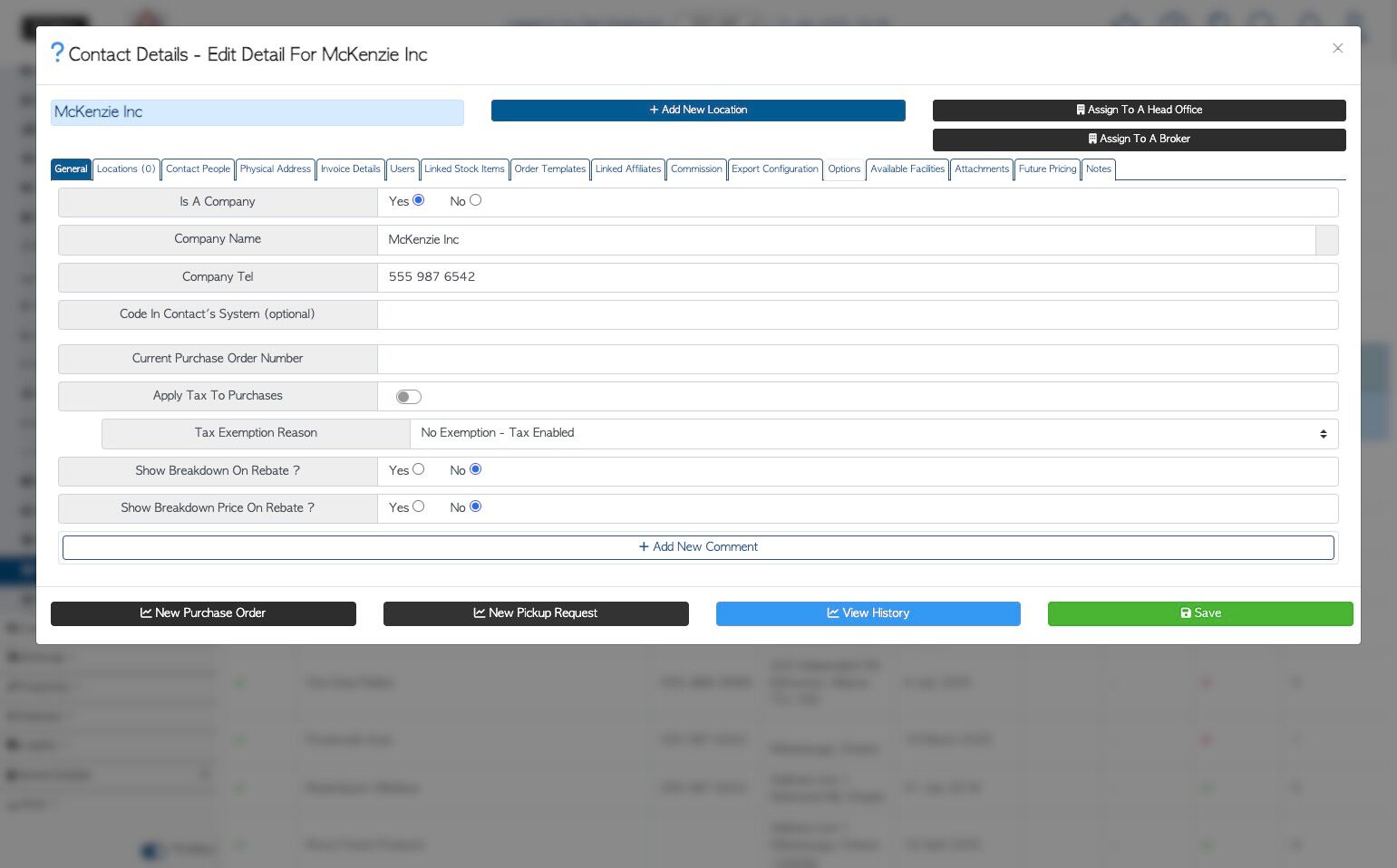
Task: Open the Users tab
Action: pos(403,169)
